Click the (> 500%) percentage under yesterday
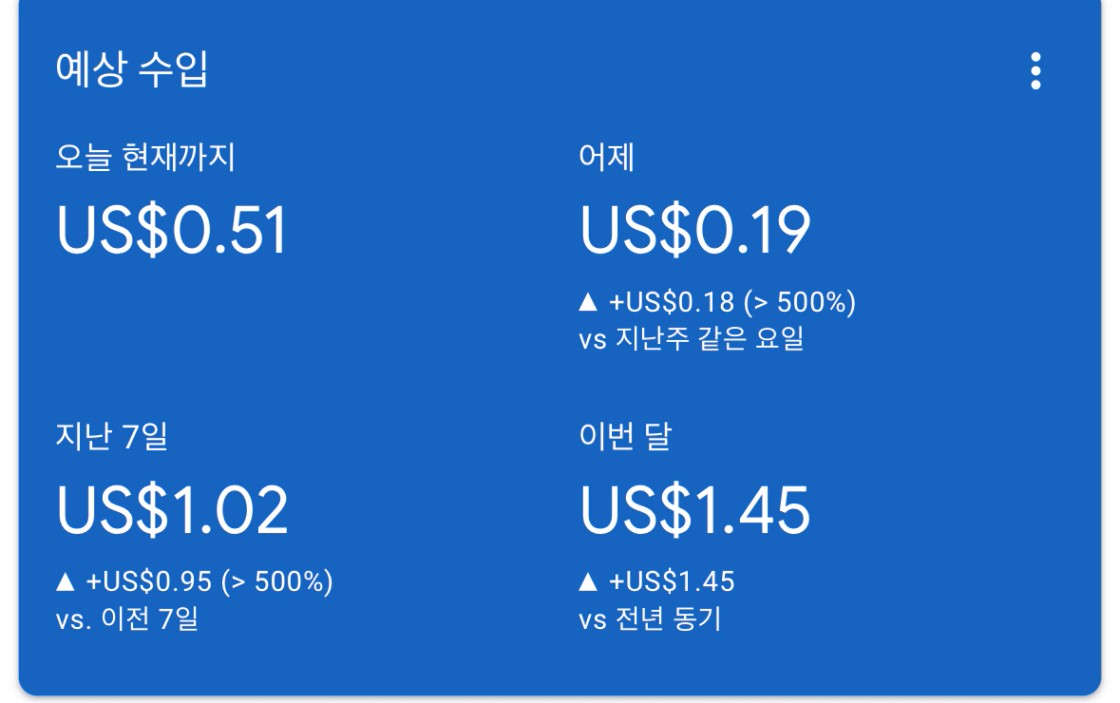The height and width of the screenshot is (703, 1120). [800, 302]
